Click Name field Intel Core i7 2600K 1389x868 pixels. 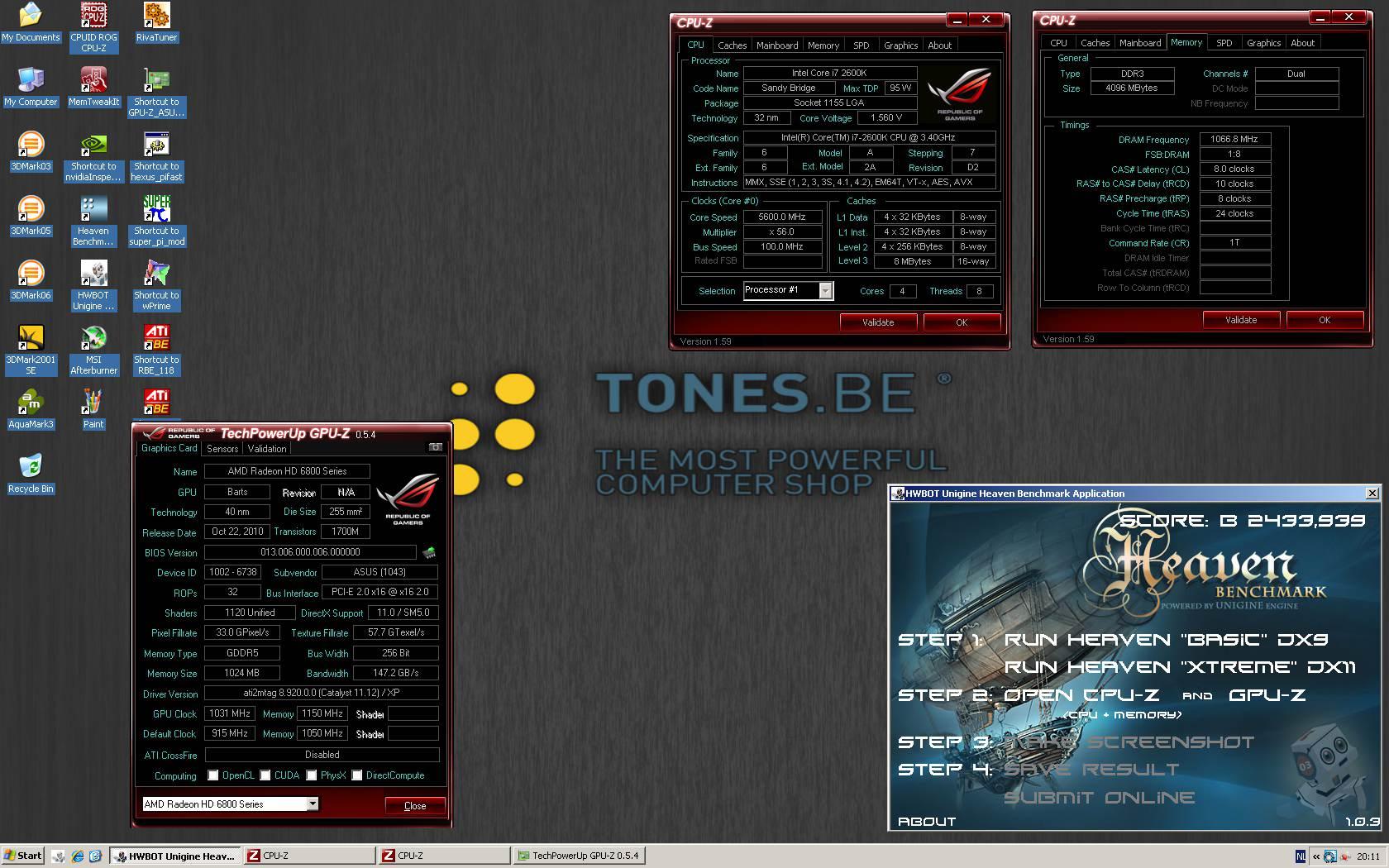pyautogui.click(x=829, y=74)
